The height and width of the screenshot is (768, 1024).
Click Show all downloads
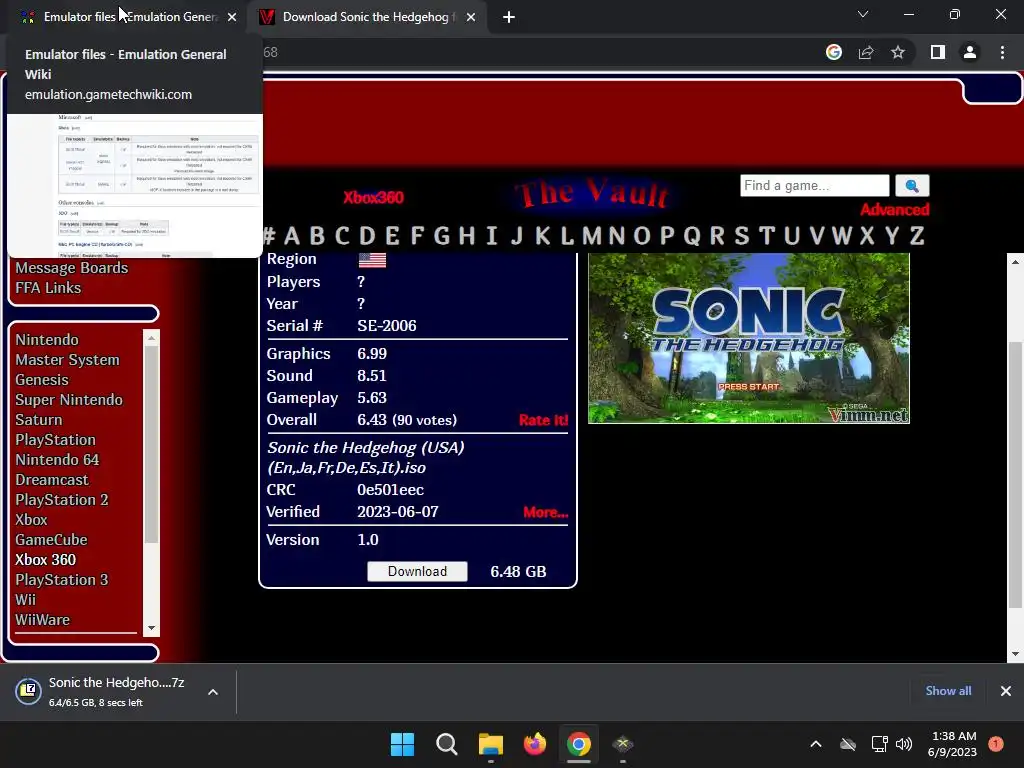pyautogui.click(x=948, y=691)
